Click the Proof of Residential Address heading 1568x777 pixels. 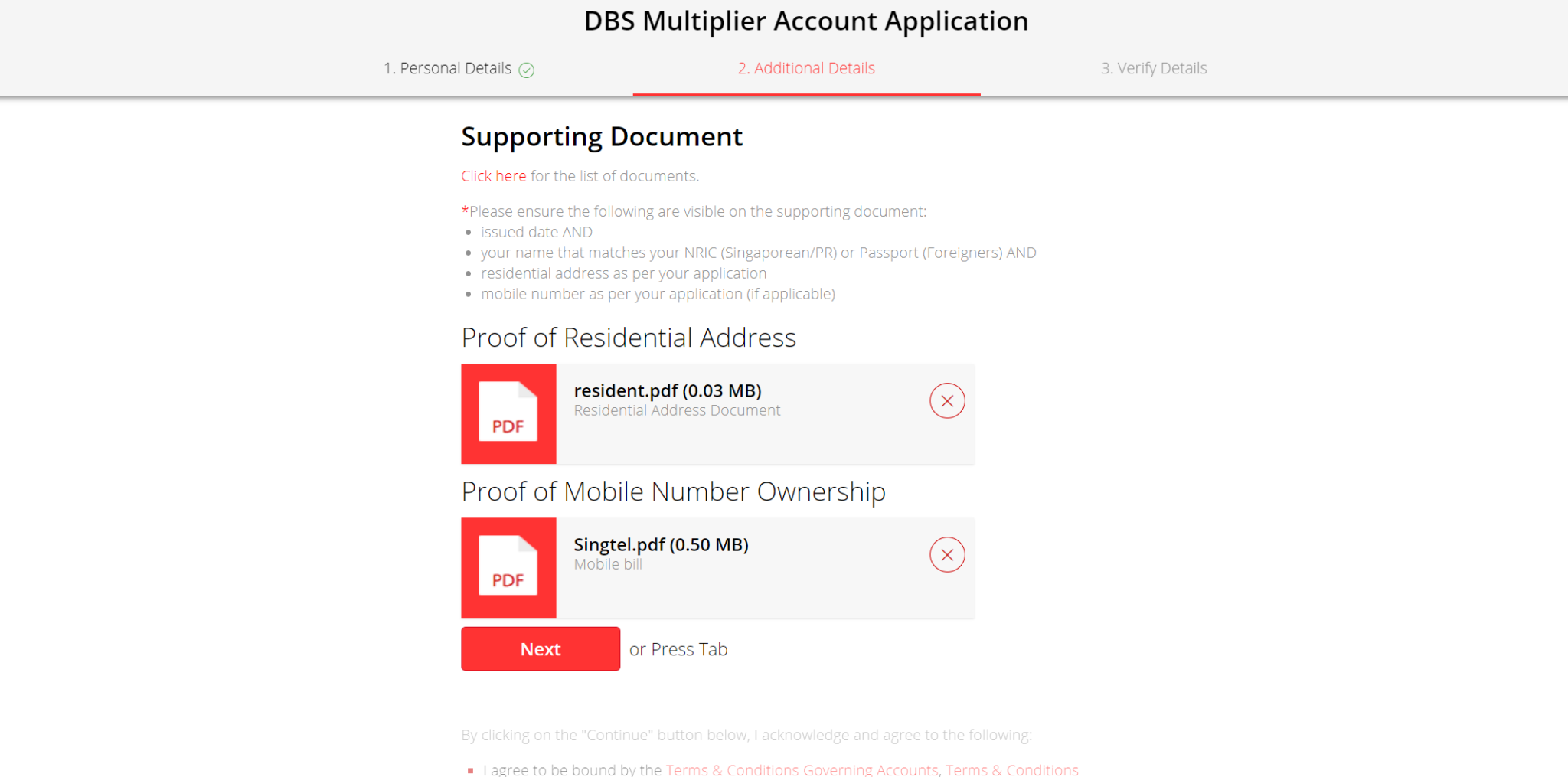tap(629, 338)
